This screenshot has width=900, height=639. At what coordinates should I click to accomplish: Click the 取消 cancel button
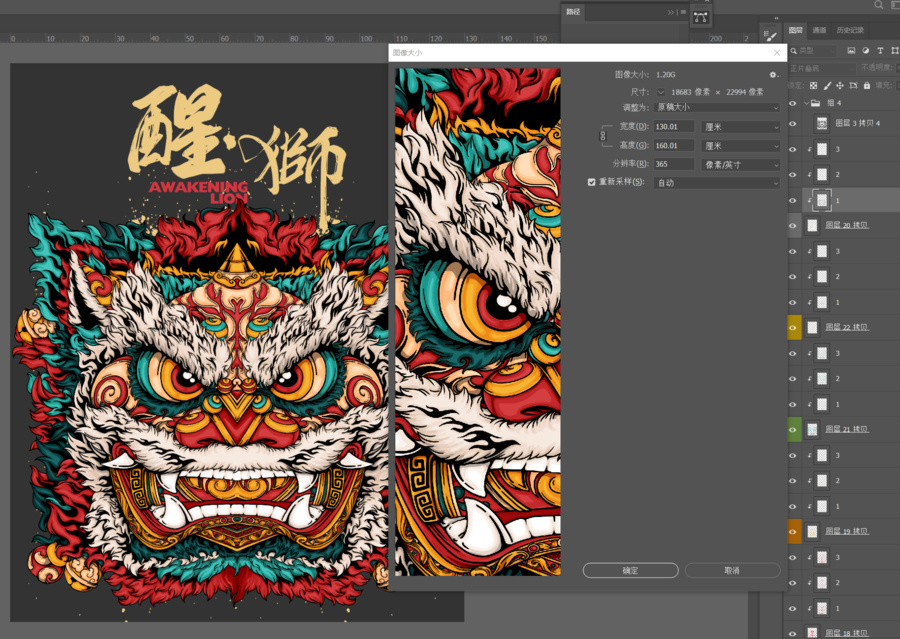[x=732, y=570]
